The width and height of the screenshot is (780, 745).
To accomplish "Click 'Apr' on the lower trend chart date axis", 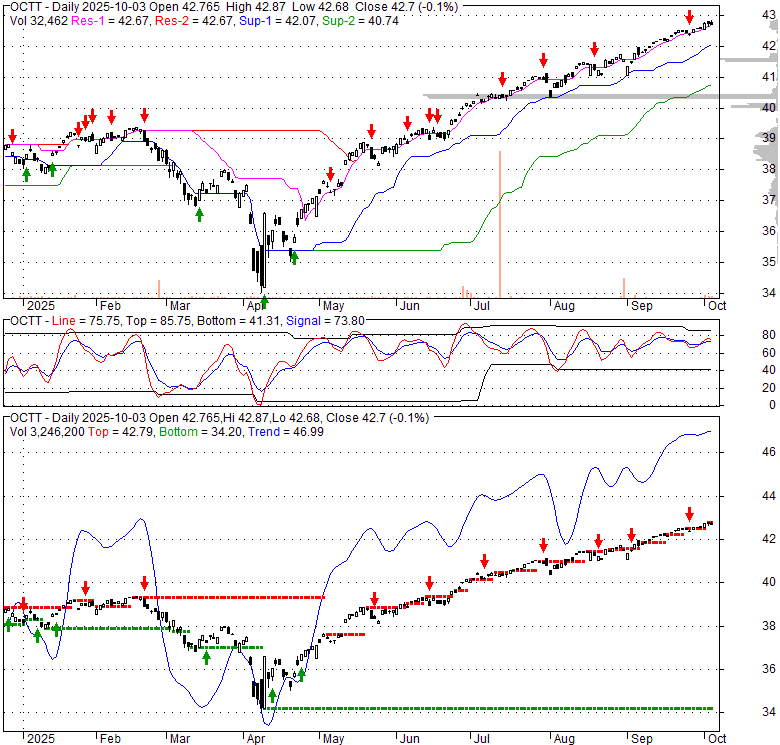I will [x=256, y=739].
